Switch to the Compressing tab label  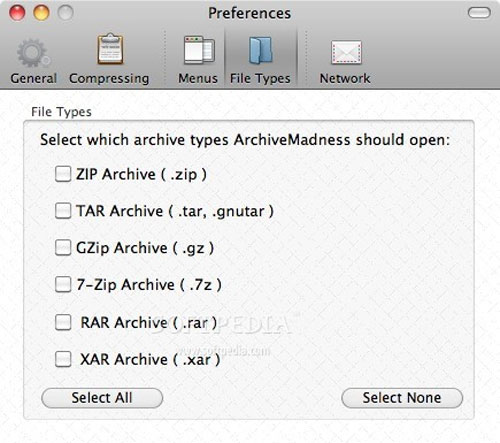point(109,79)
